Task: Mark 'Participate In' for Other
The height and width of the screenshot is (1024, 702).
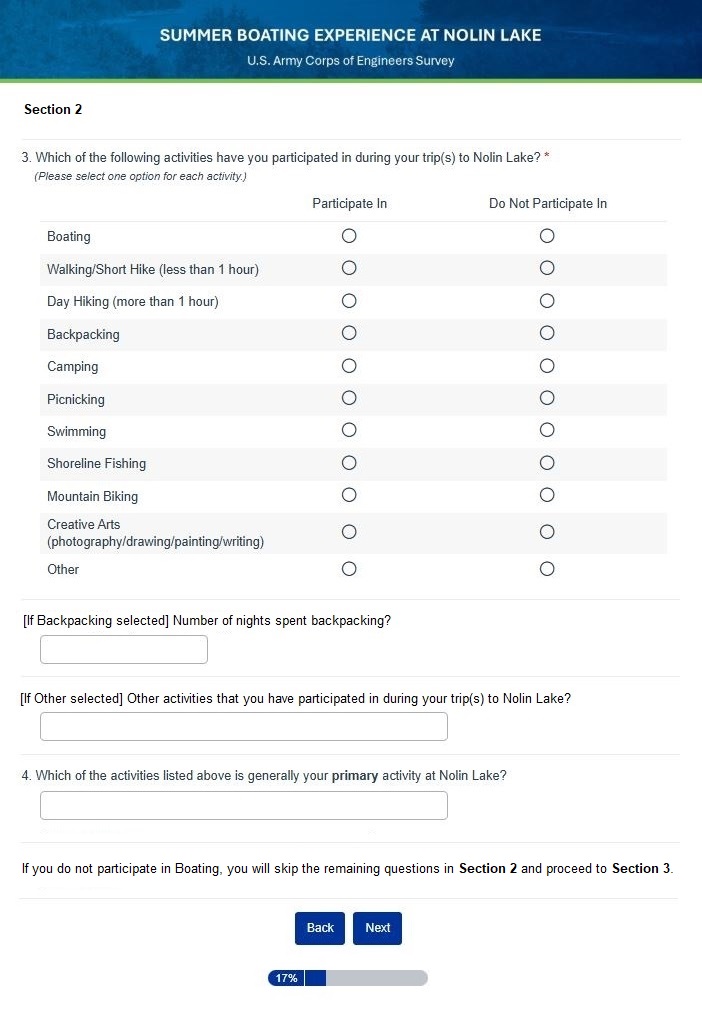Action: point(349,569)
